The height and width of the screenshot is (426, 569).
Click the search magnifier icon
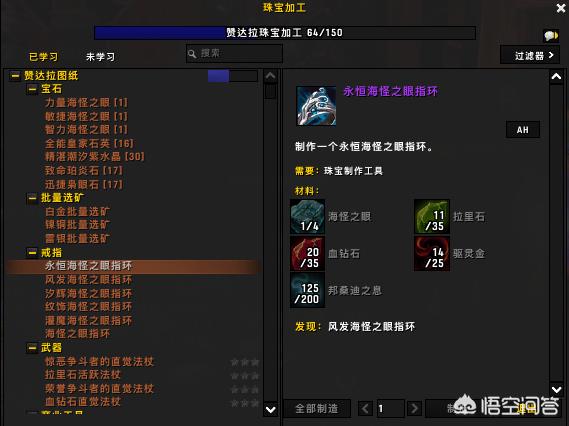pyautogui.click(x=192, y=54)
